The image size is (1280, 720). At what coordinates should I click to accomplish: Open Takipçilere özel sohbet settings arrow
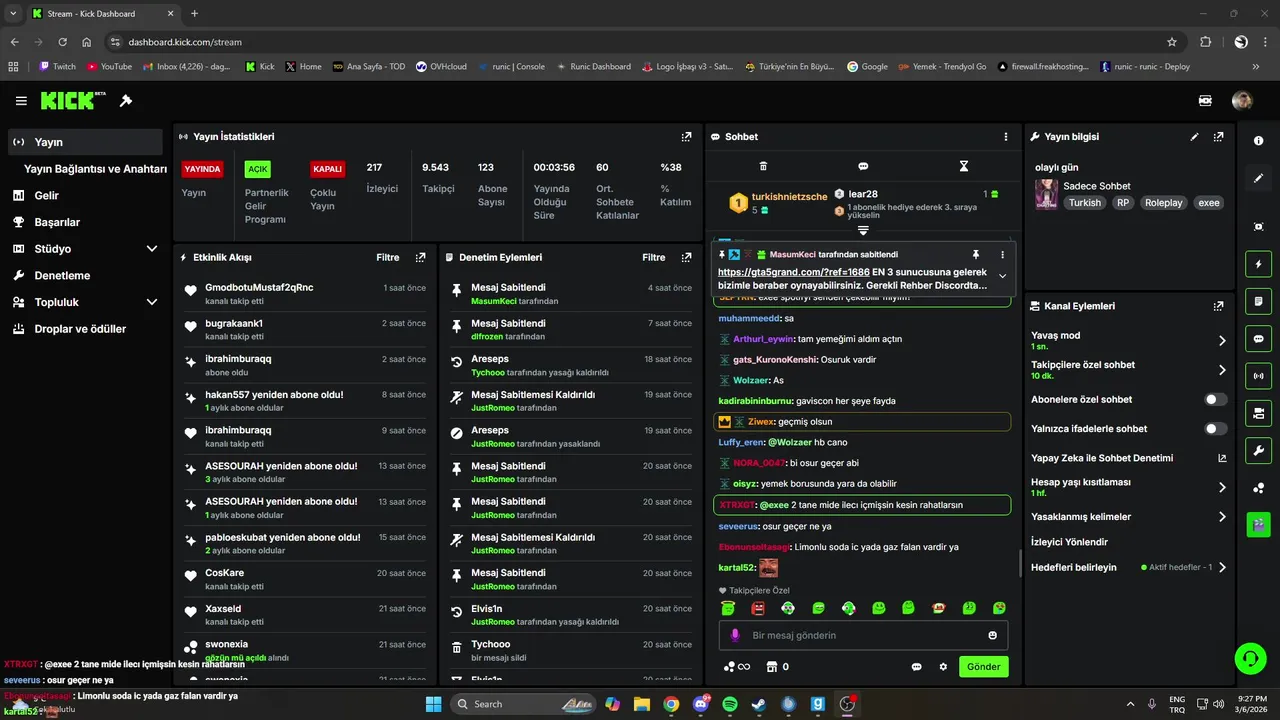pos(1222,370)
